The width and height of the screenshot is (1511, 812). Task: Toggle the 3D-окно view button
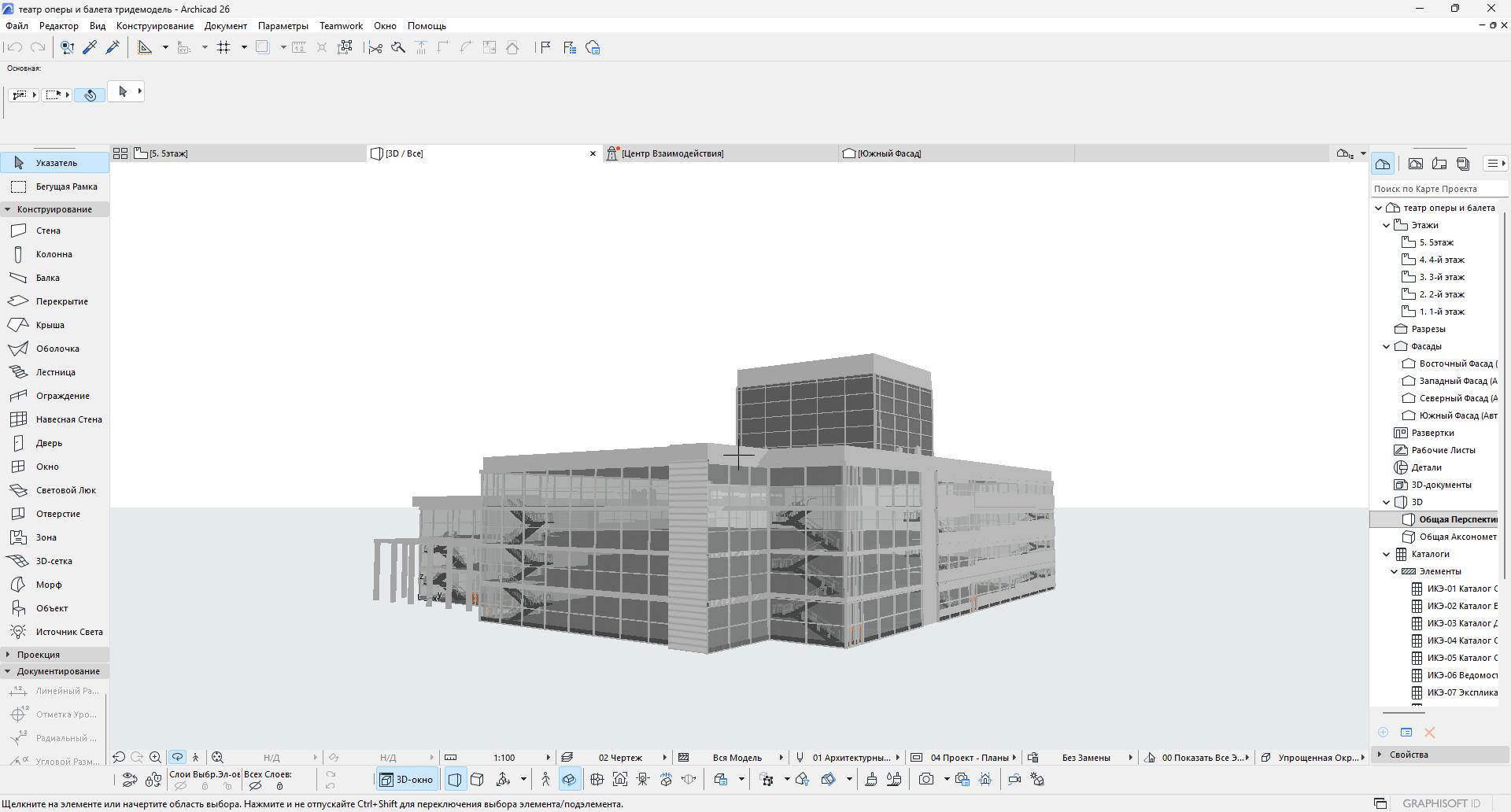(x=407, y=780)
